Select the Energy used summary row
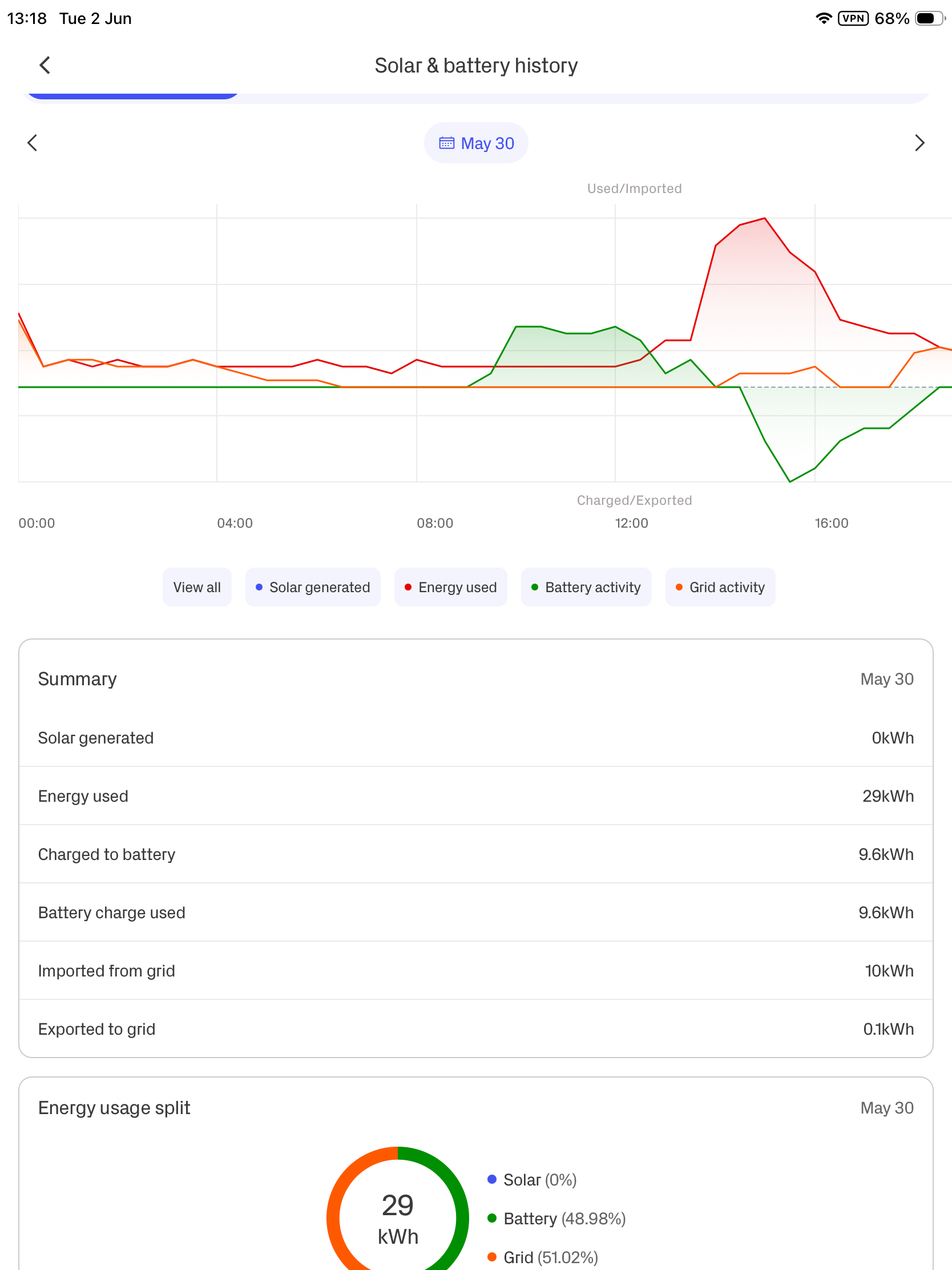This screenshot has width=952, height=1270. point(475,796)
